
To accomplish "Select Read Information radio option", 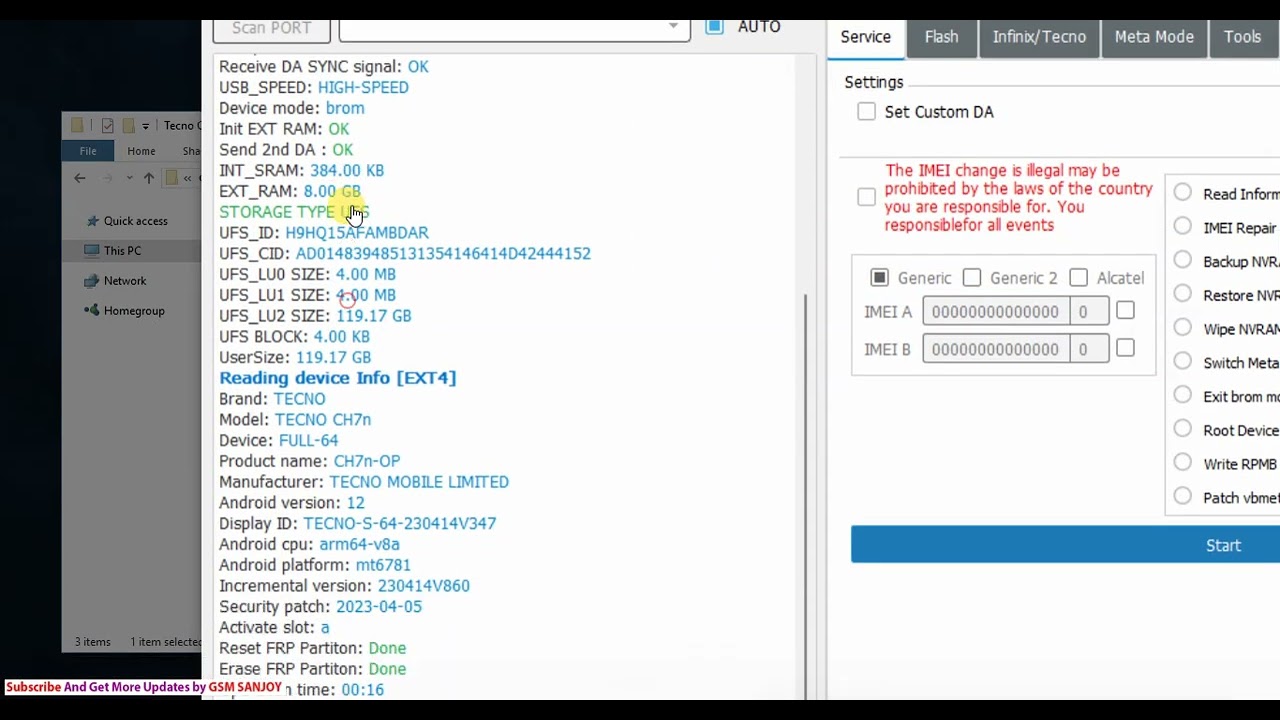I will coord(1183,193).
